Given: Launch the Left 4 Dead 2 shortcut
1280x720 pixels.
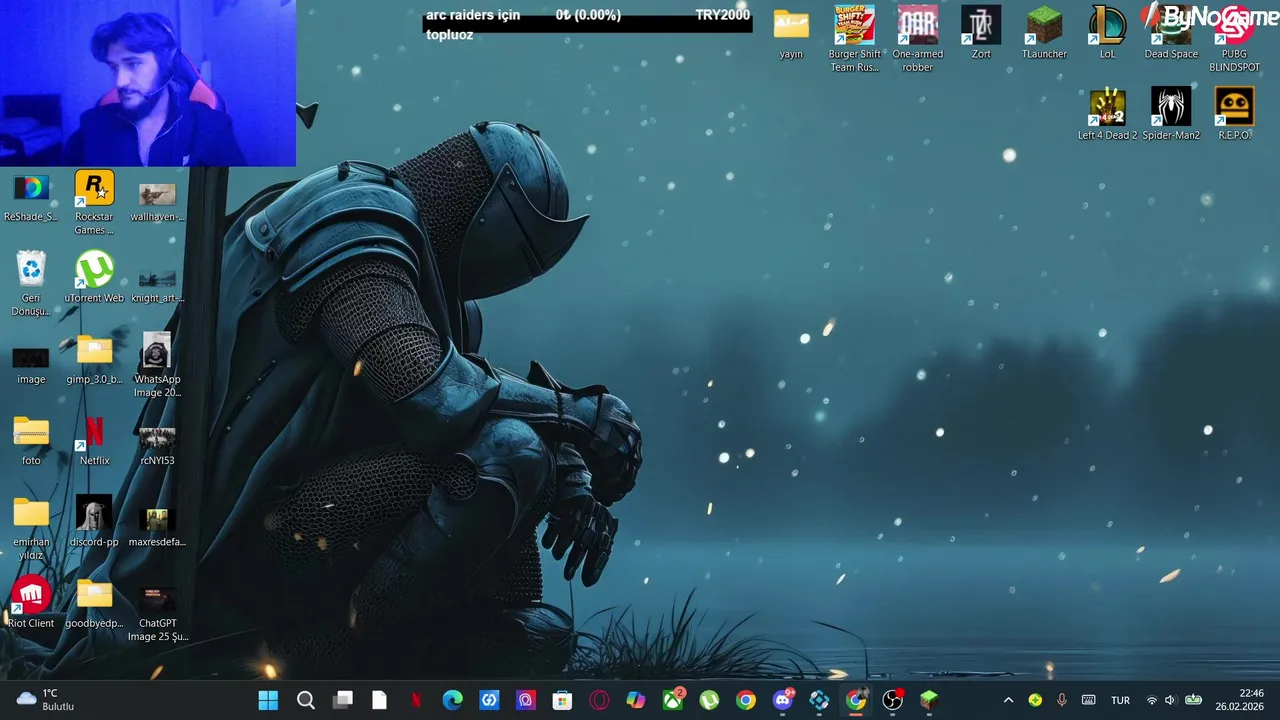Looking at the screenshot, I should click(x=1107, y=114).
